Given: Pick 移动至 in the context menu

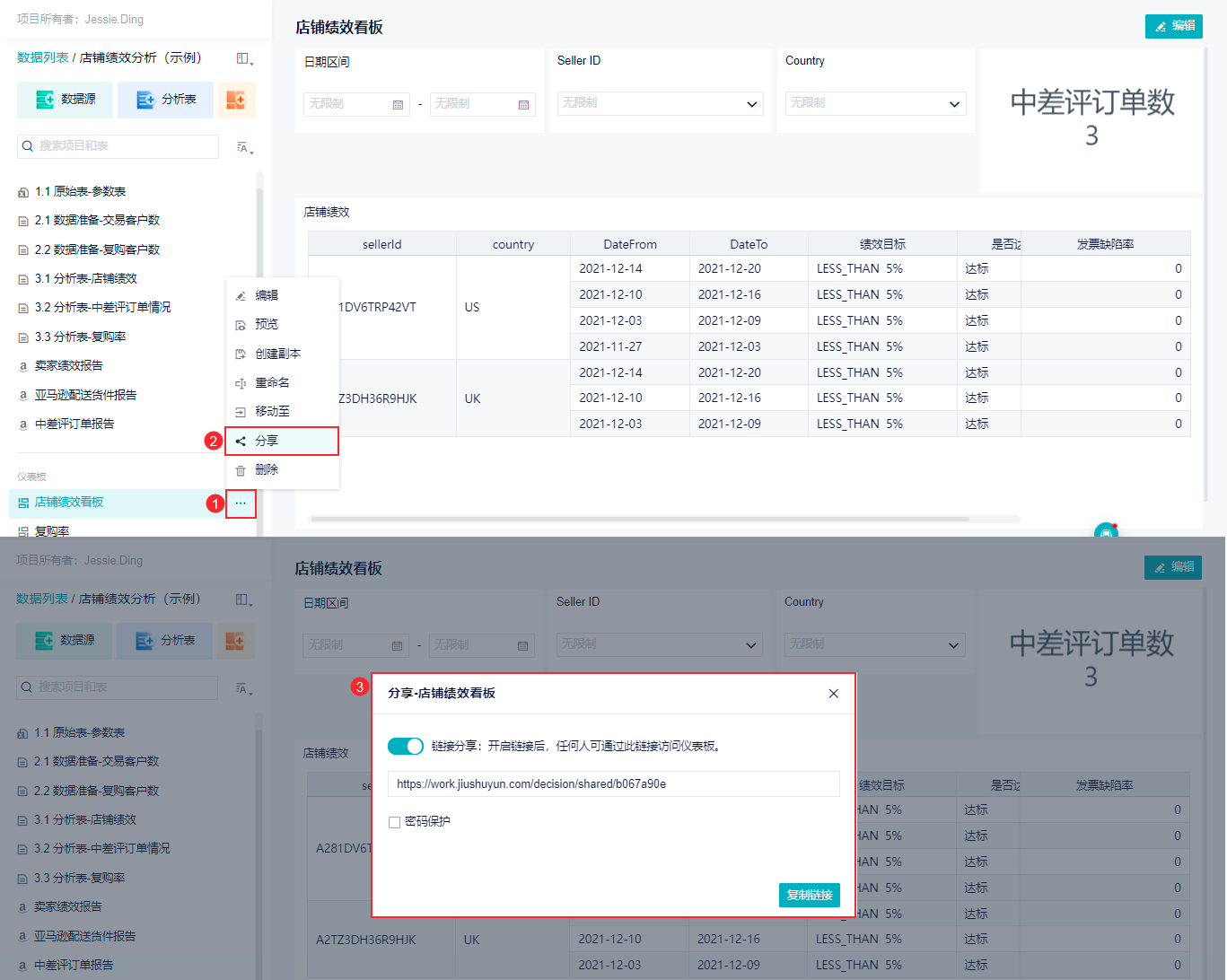Looking at the screenshot, I should tap(282, 411).
